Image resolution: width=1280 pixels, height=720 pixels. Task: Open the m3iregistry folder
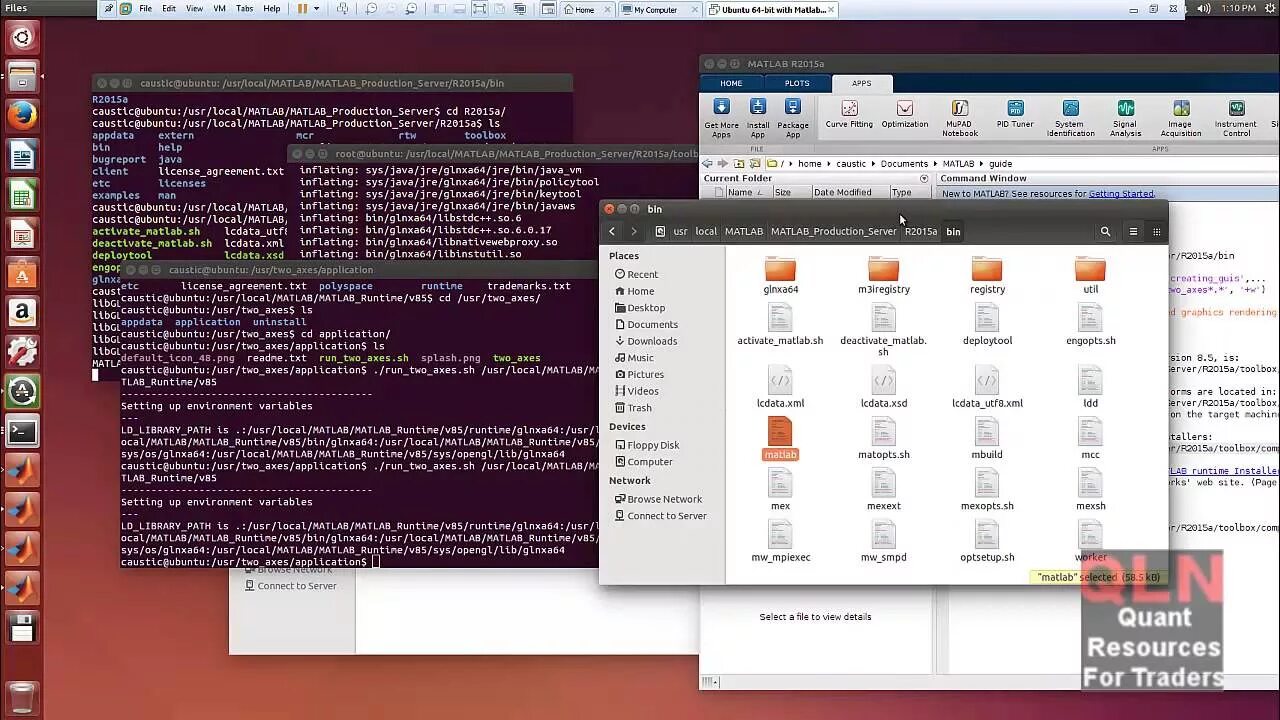(884, 275)
